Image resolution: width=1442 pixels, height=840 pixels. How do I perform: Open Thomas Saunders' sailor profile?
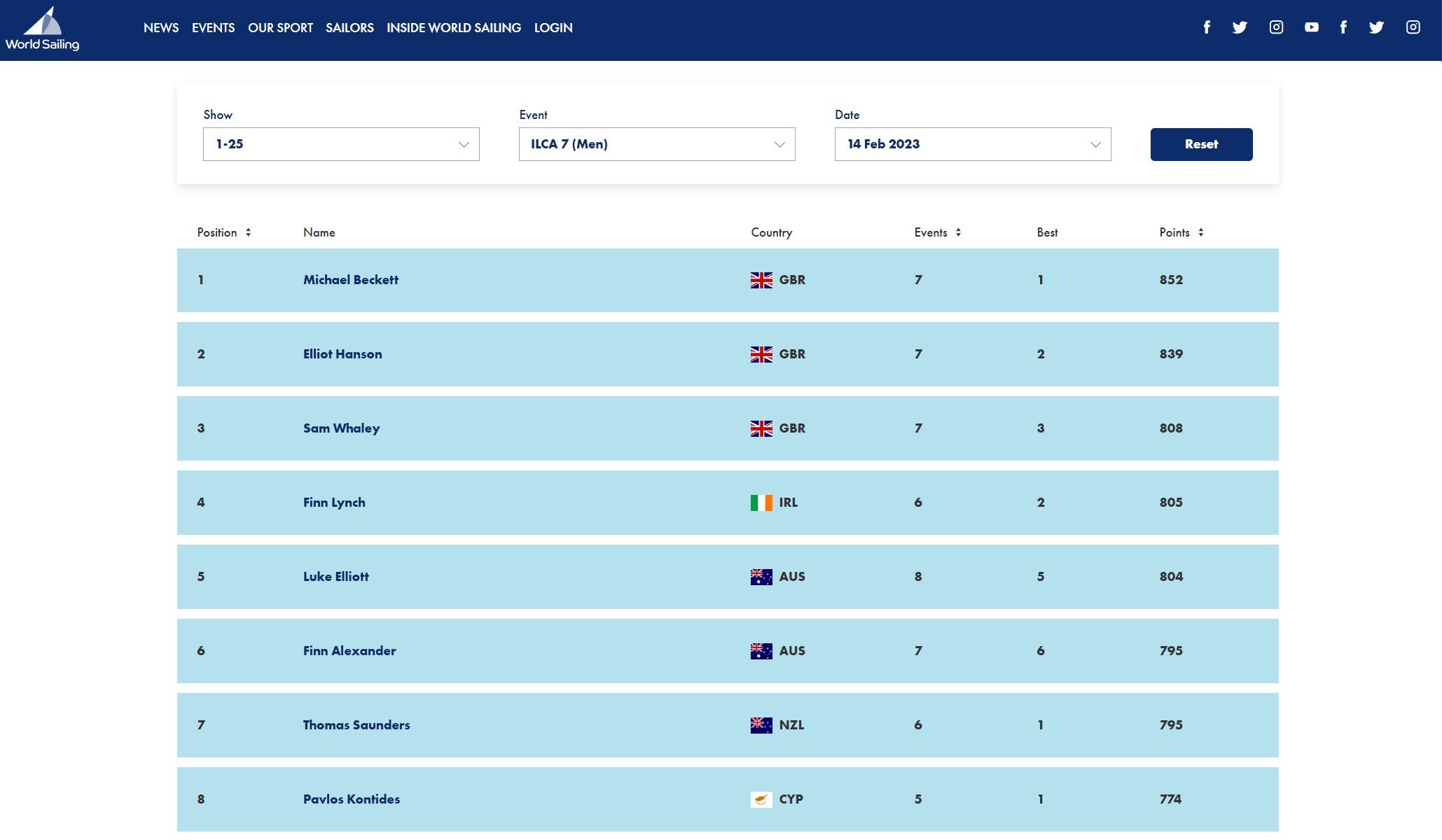point(356,725)
